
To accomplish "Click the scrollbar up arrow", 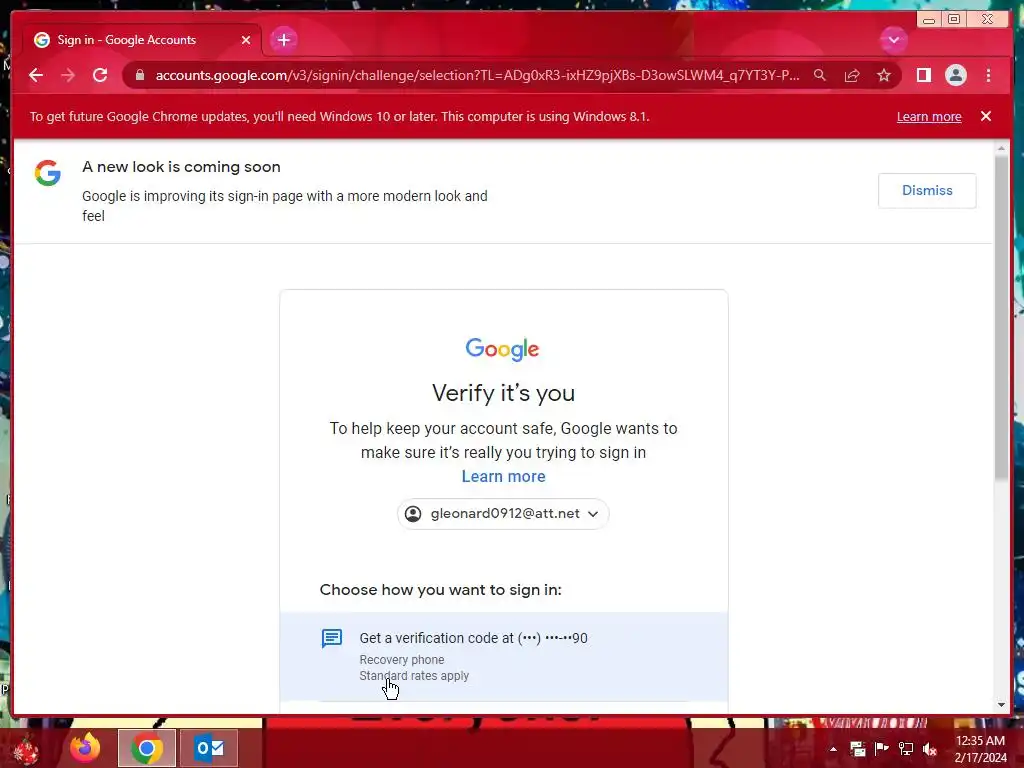I will [x=1001, y=150].
